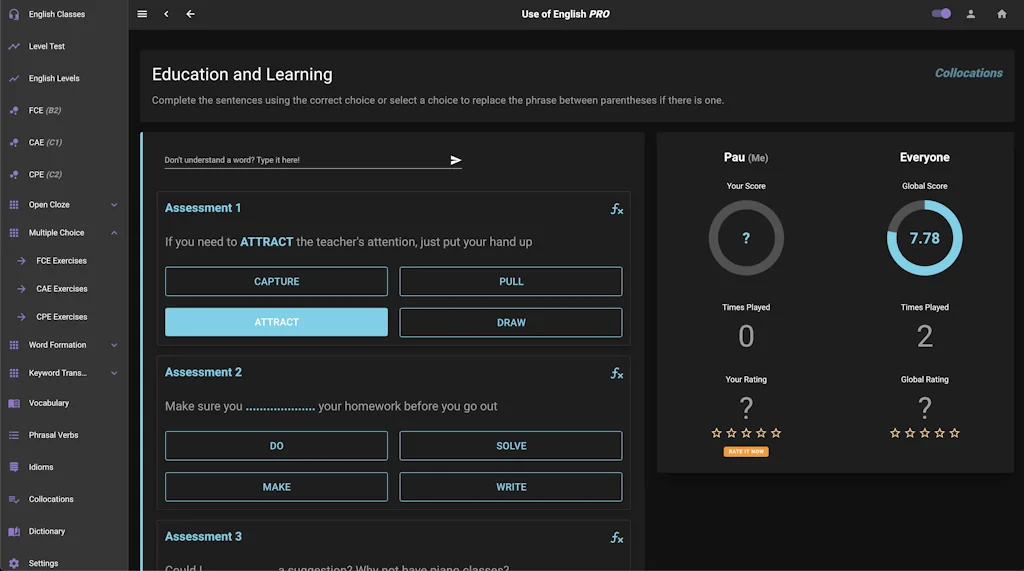
Task: Click the Level Test chart icon
Action: [x=14, y=46]
